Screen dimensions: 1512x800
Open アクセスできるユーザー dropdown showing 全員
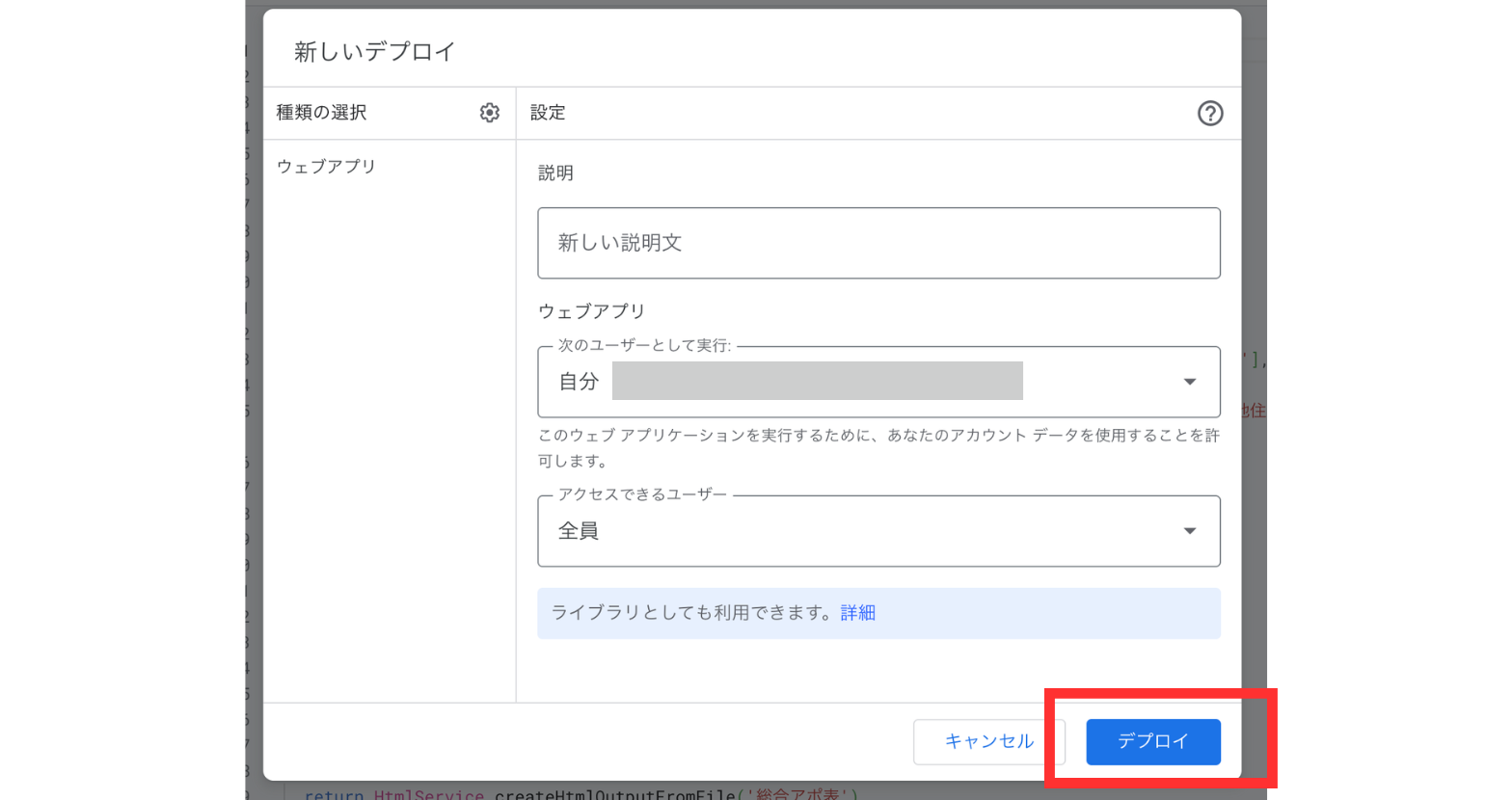click(878, 531)
